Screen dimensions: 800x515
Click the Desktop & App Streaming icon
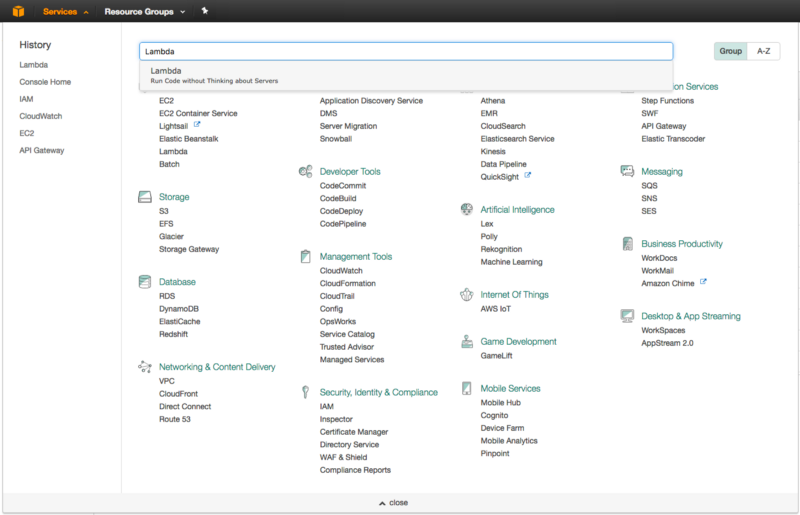(627, 316)
